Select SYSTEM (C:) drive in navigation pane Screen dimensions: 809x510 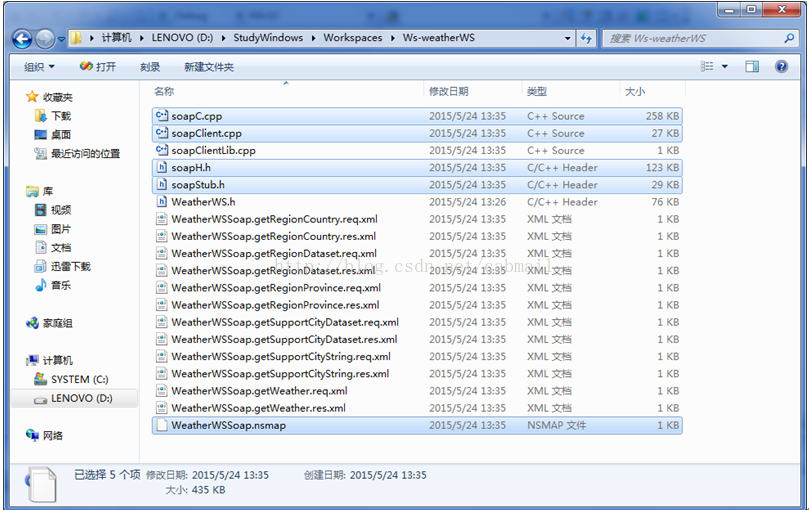(x=78, y=379)
